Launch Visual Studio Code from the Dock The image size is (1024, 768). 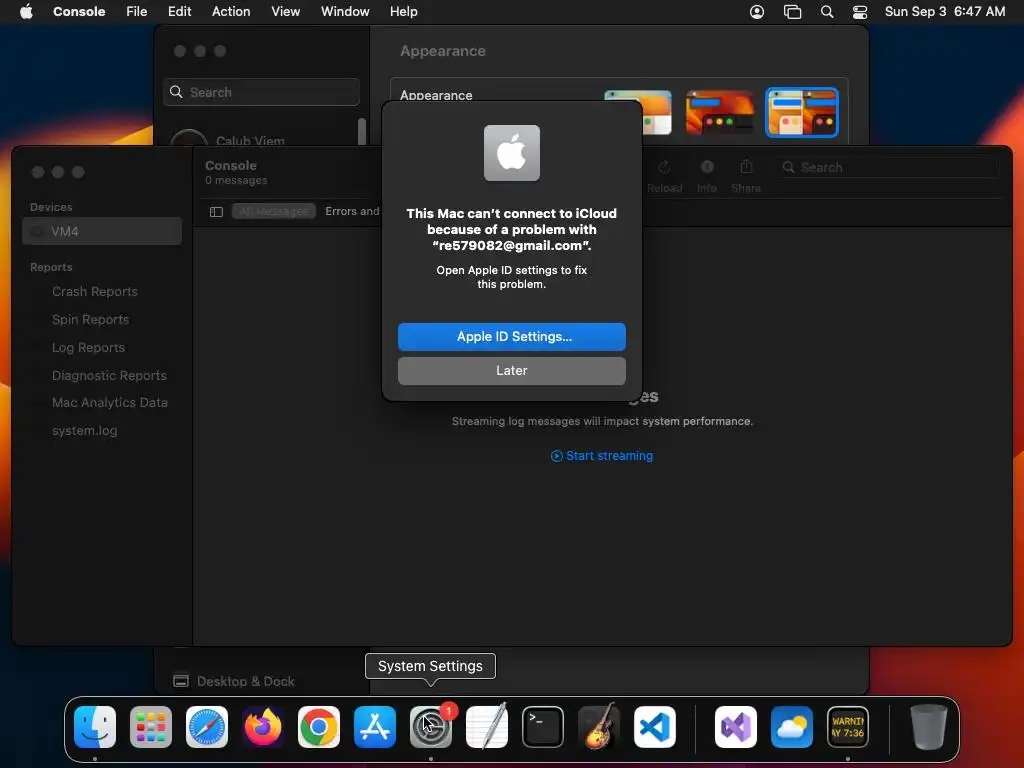[x=654, y=727]
